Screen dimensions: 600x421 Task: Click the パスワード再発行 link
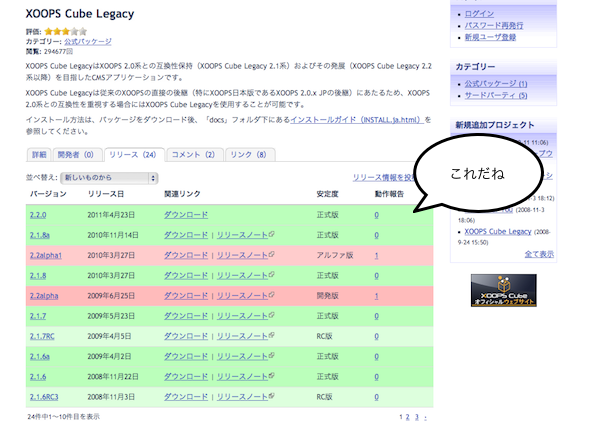coord(494,26)
